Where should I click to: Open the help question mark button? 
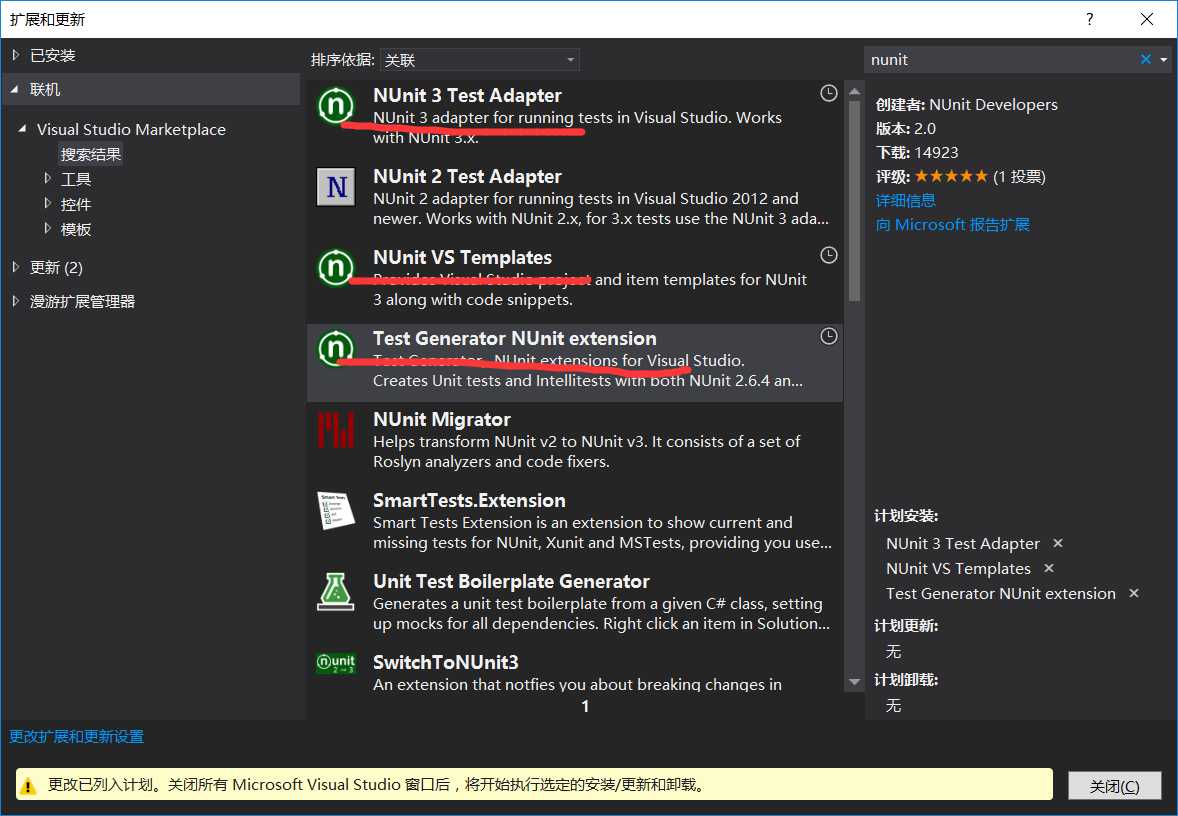pyautogui.click(x=1089, y=20)
